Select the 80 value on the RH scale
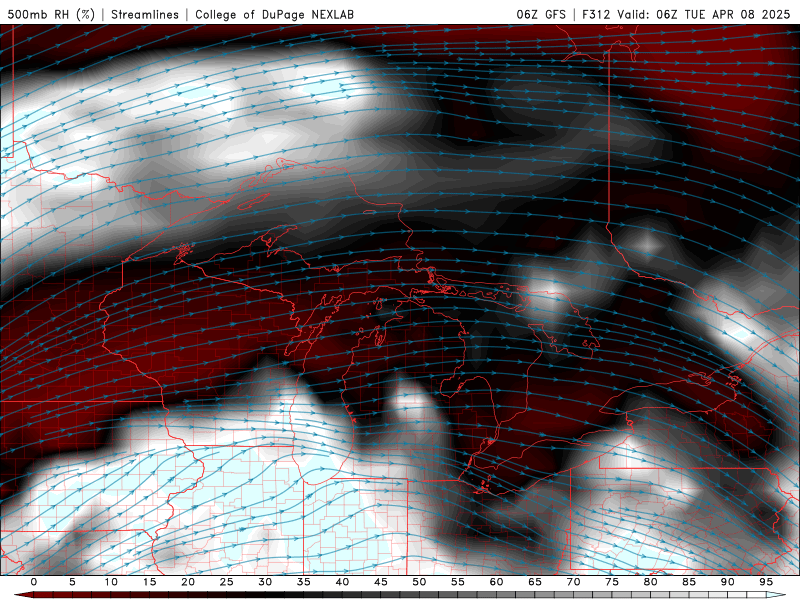 point(651,582)
